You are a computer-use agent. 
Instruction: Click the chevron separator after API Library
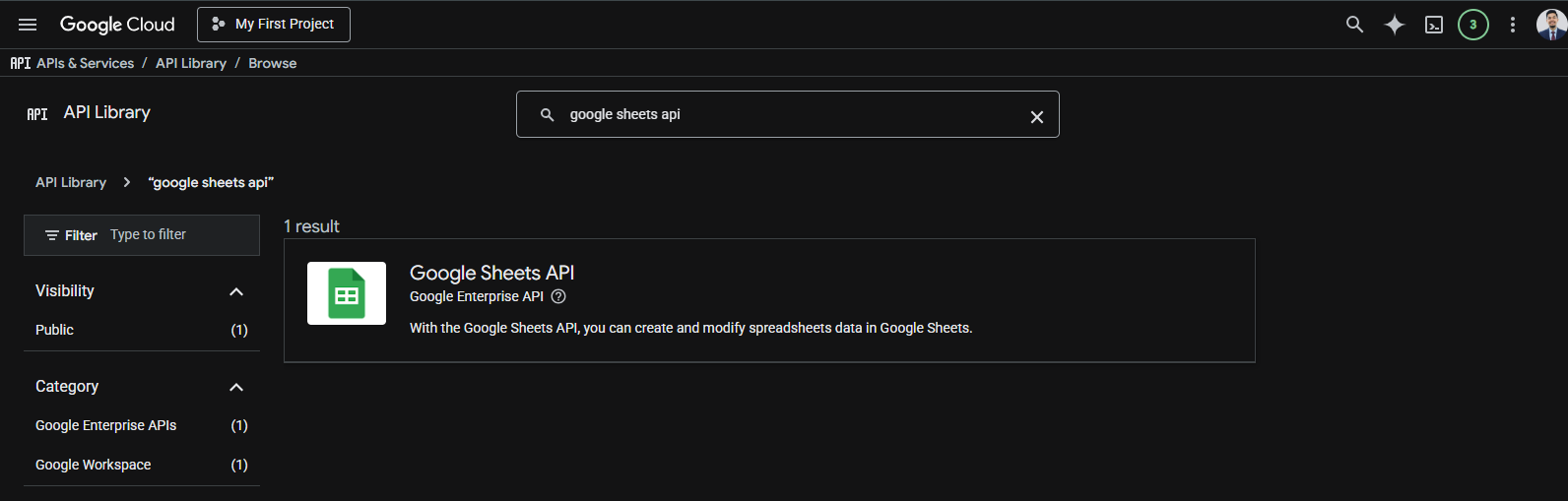(x=127, y=182)
